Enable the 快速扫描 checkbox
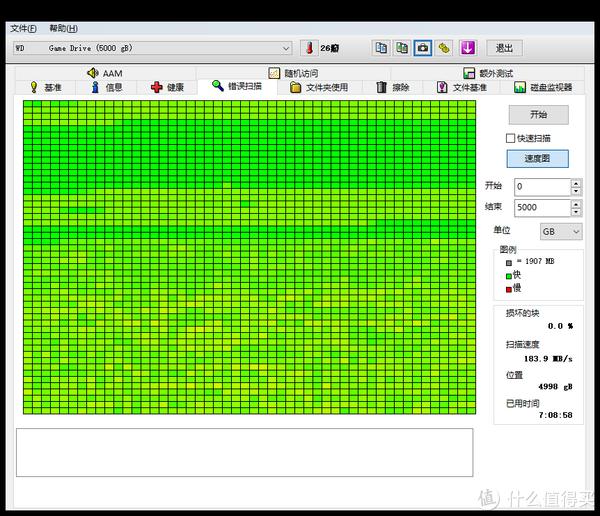Screen dimensions: 600x516 511,138
